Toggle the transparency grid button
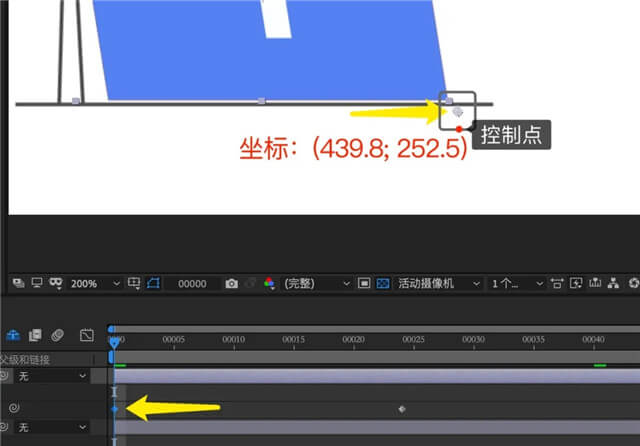This screenshot has width=640, height=446. [382, 284]
